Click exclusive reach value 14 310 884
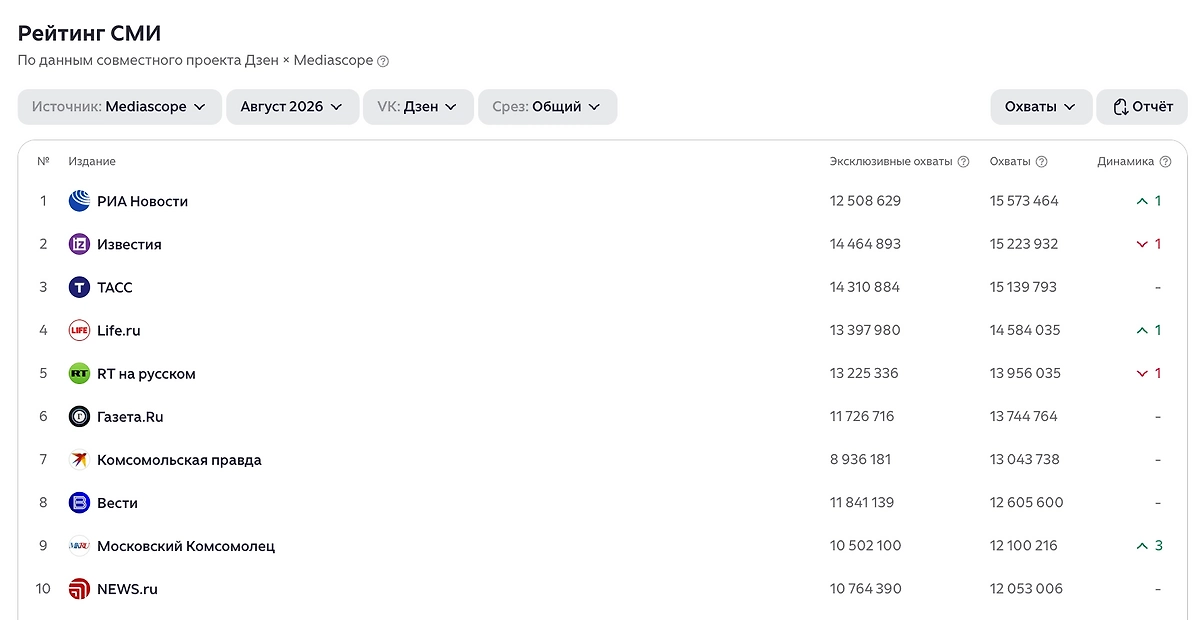Image resolution: width=1200 pixels, height=620 pixels. tap(865, 287)
